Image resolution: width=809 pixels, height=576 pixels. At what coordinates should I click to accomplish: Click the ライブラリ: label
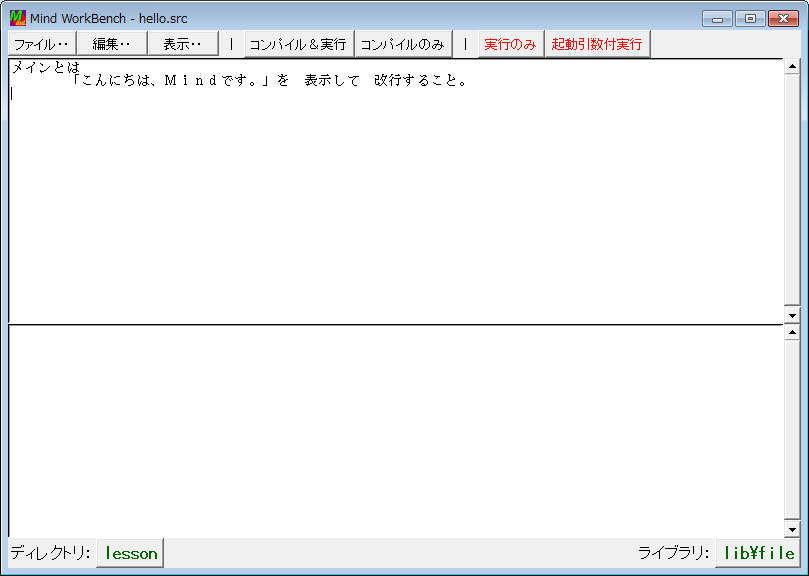click(x=674, y=553)
